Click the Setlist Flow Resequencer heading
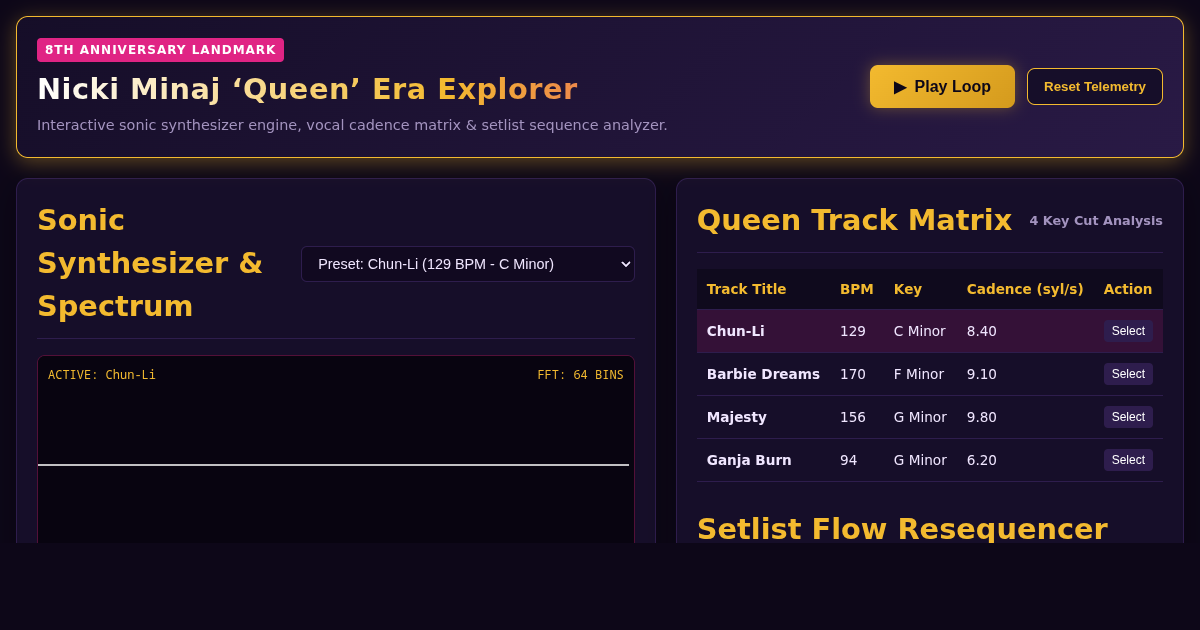This screenshot has width=1200, height=630. [x=902, y=528]
